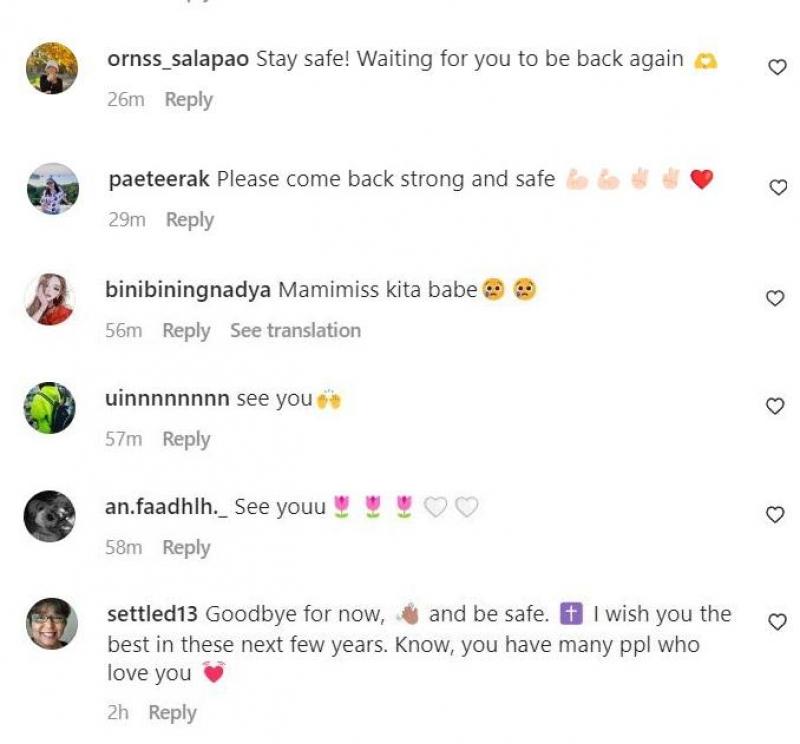Tap heart icon on binibiningnadya's comment
Viewport: 800px width, 744px height.
click(775, 298)
